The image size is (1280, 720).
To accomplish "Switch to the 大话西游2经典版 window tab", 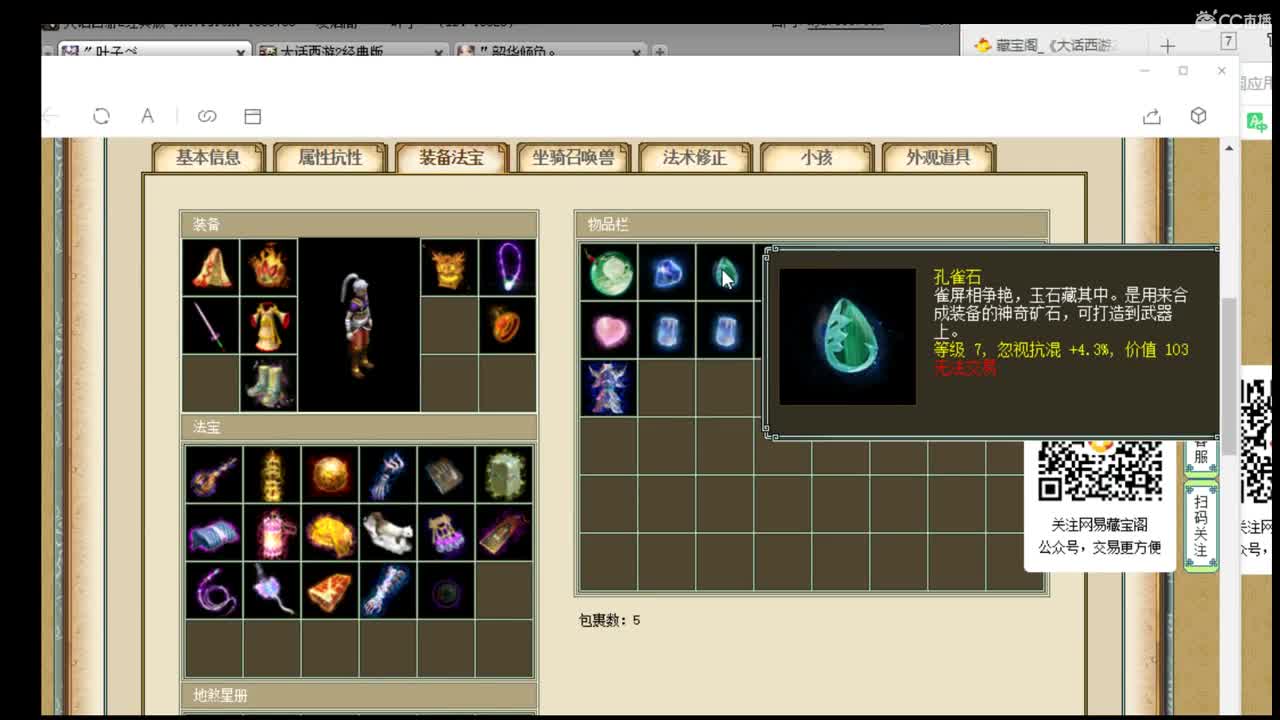I will click(x=352, y=50).
